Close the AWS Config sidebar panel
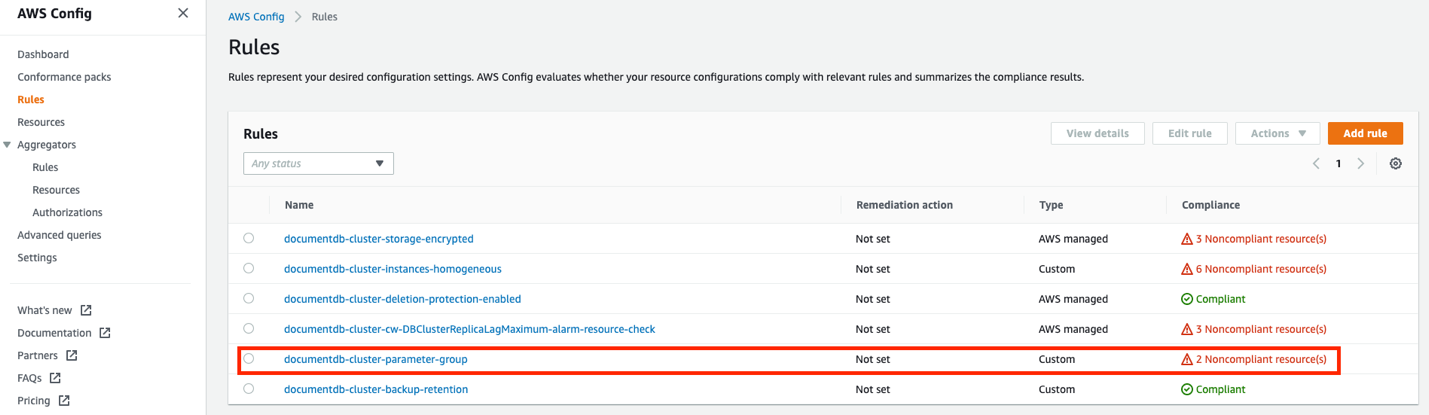This screenshot has height=415, width=1429. point(182,13)
